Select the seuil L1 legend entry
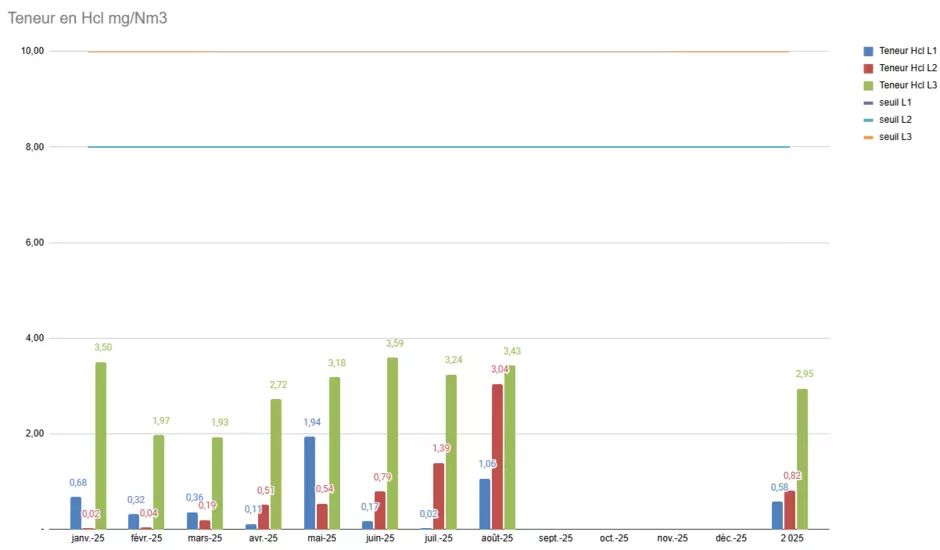This screenshot has width=940, height=550. (894, 102)
